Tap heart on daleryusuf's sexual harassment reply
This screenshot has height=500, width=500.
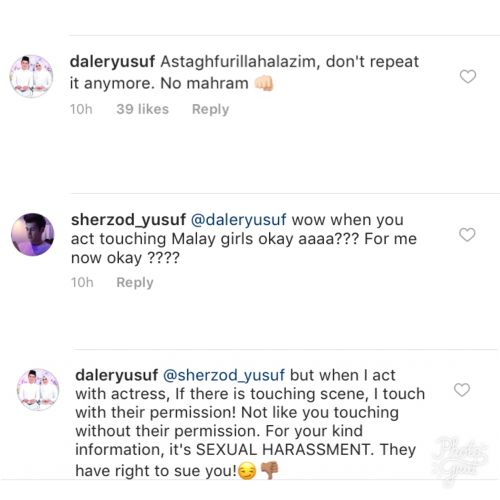click(x=462, y=390)
